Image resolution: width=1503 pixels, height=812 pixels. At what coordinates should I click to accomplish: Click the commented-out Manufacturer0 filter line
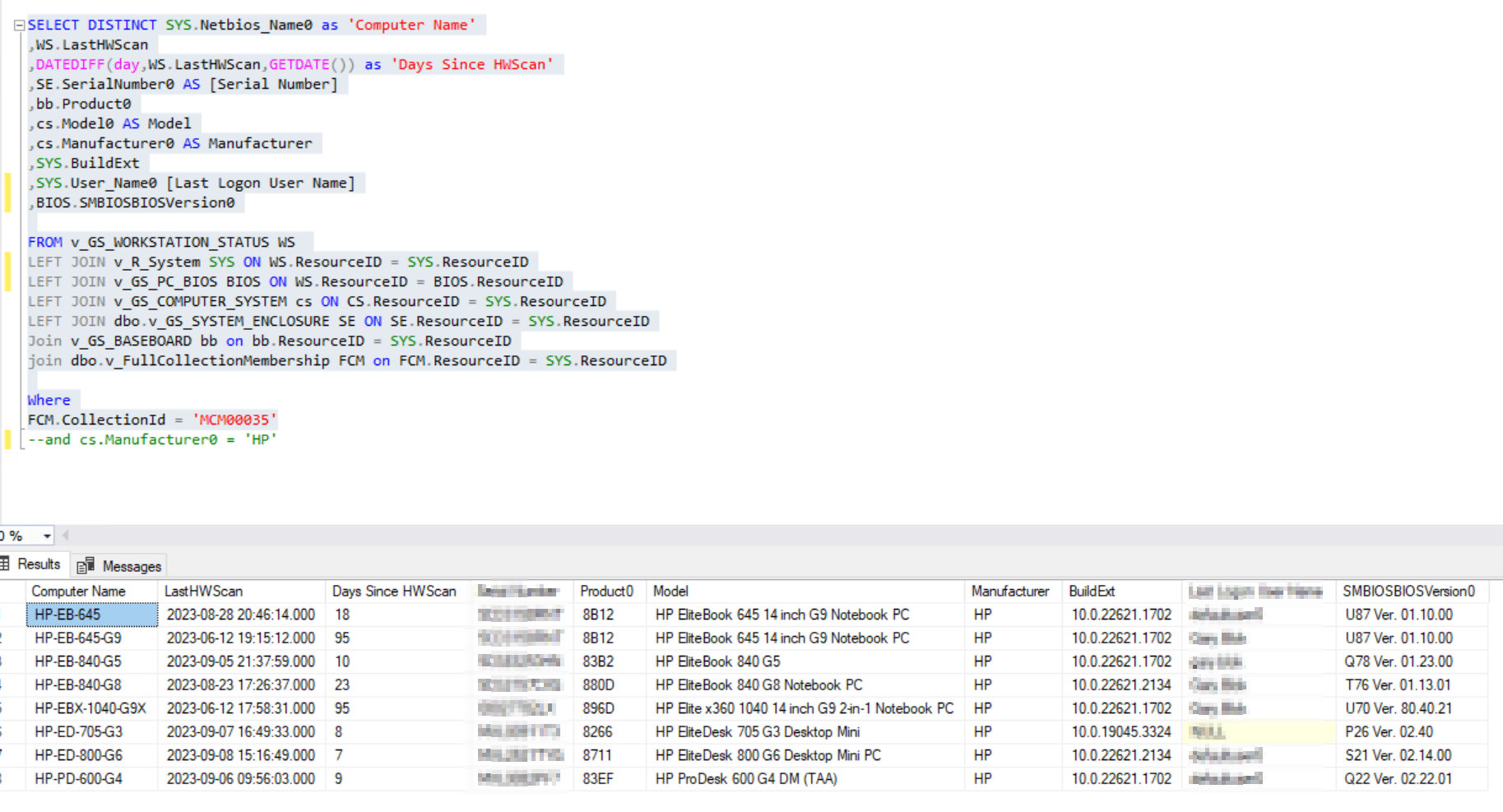tap(152, 440)
